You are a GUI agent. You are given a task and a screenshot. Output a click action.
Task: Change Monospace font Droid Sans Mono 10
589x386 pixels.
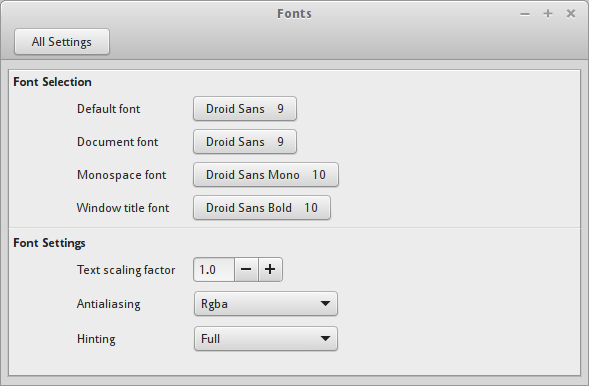(266, 175)
